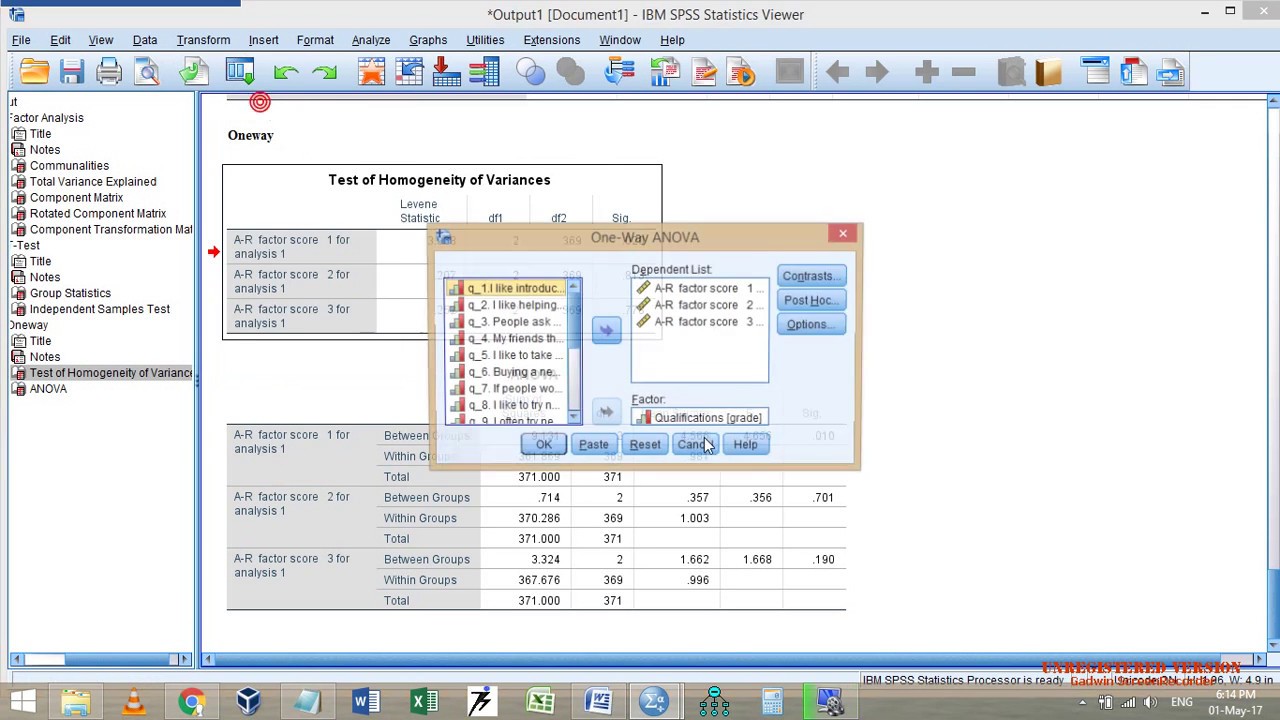This screenshot has height=720, width=1280.
Task: Select 'A-R factor score 2' in Dependent List
Action: 700,305
